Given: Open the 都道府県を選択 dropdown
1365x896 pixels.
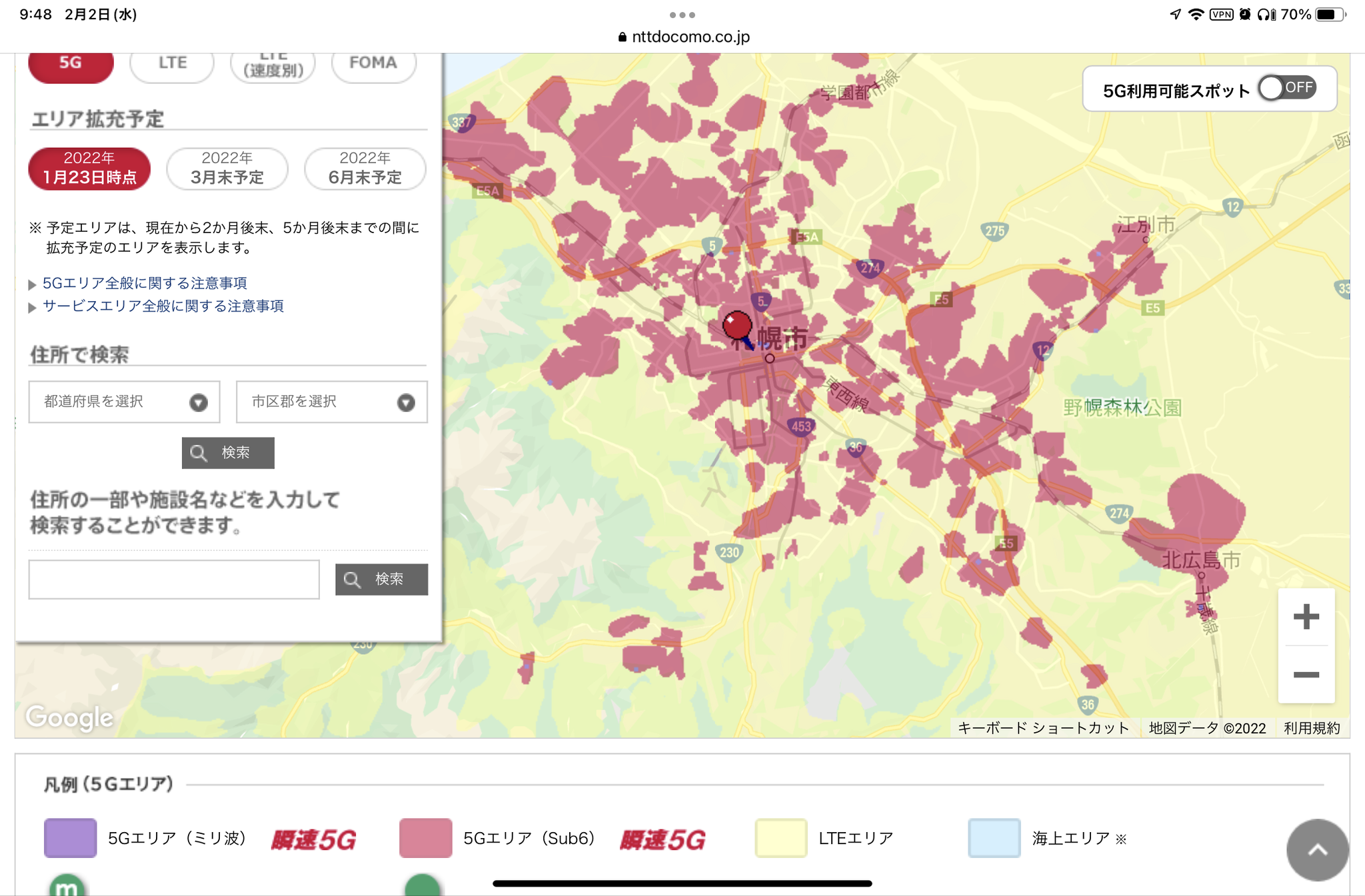Looking at the screenshot, I should tap(124, 402).
